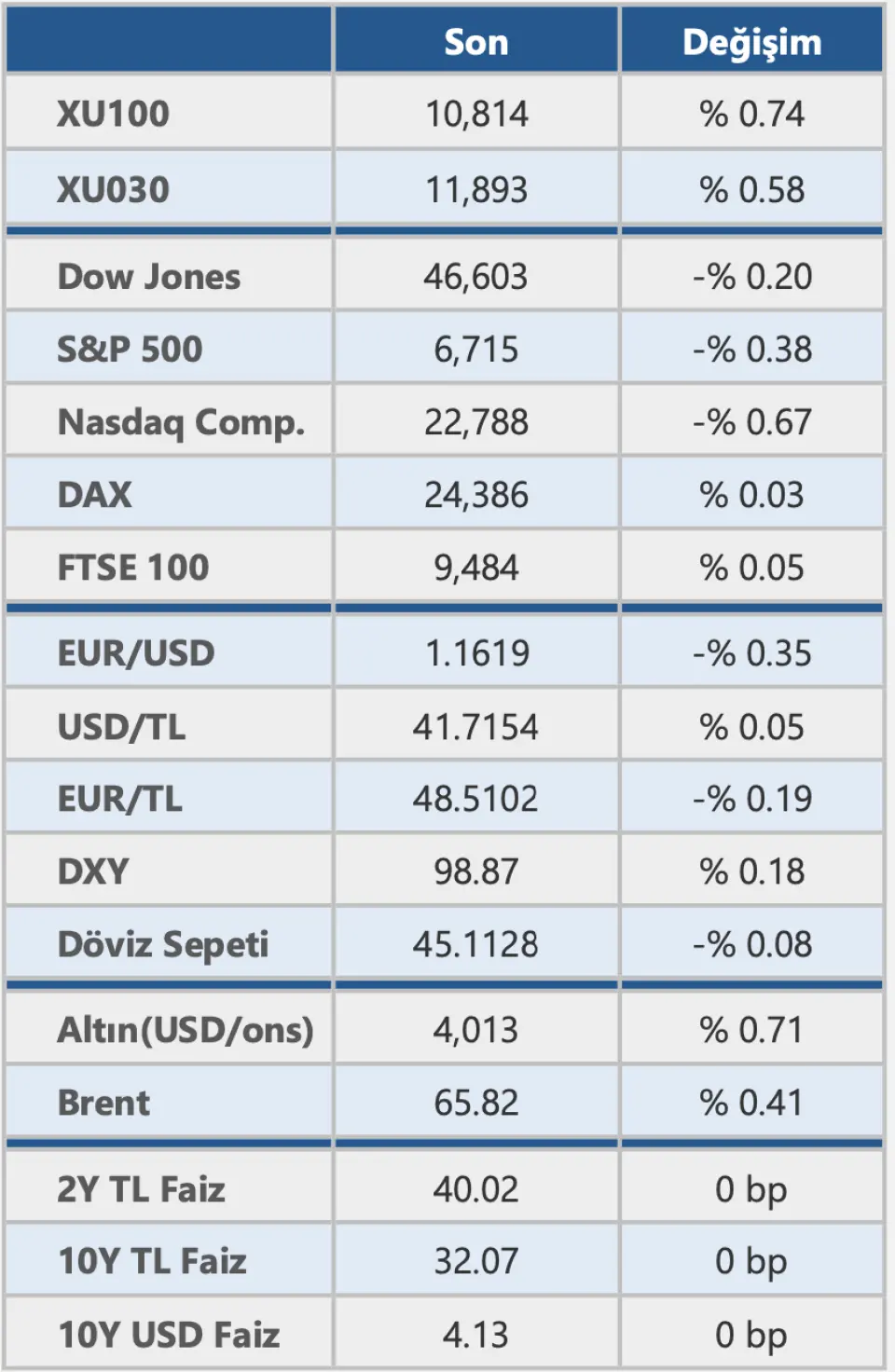Select the USD/TL value 41.7154
This screenshot has height=1372, width=895.
click(x=475, y=727)
